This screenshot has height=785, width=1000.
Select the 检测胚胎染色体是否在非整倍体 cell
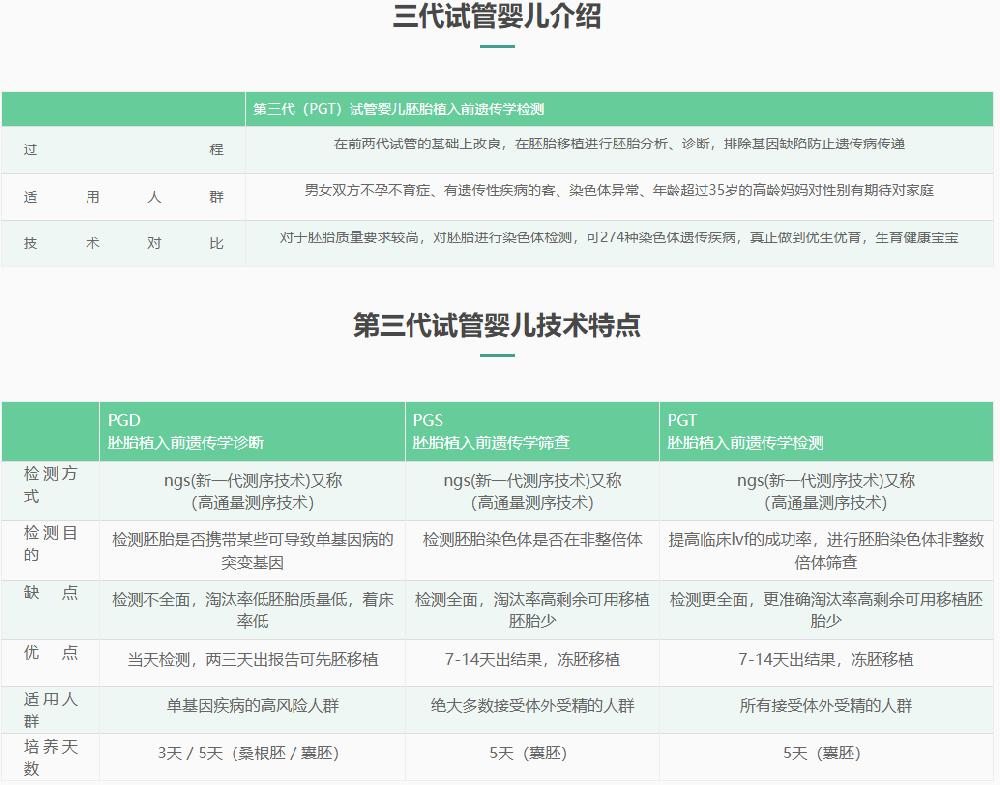coord(532,540)
